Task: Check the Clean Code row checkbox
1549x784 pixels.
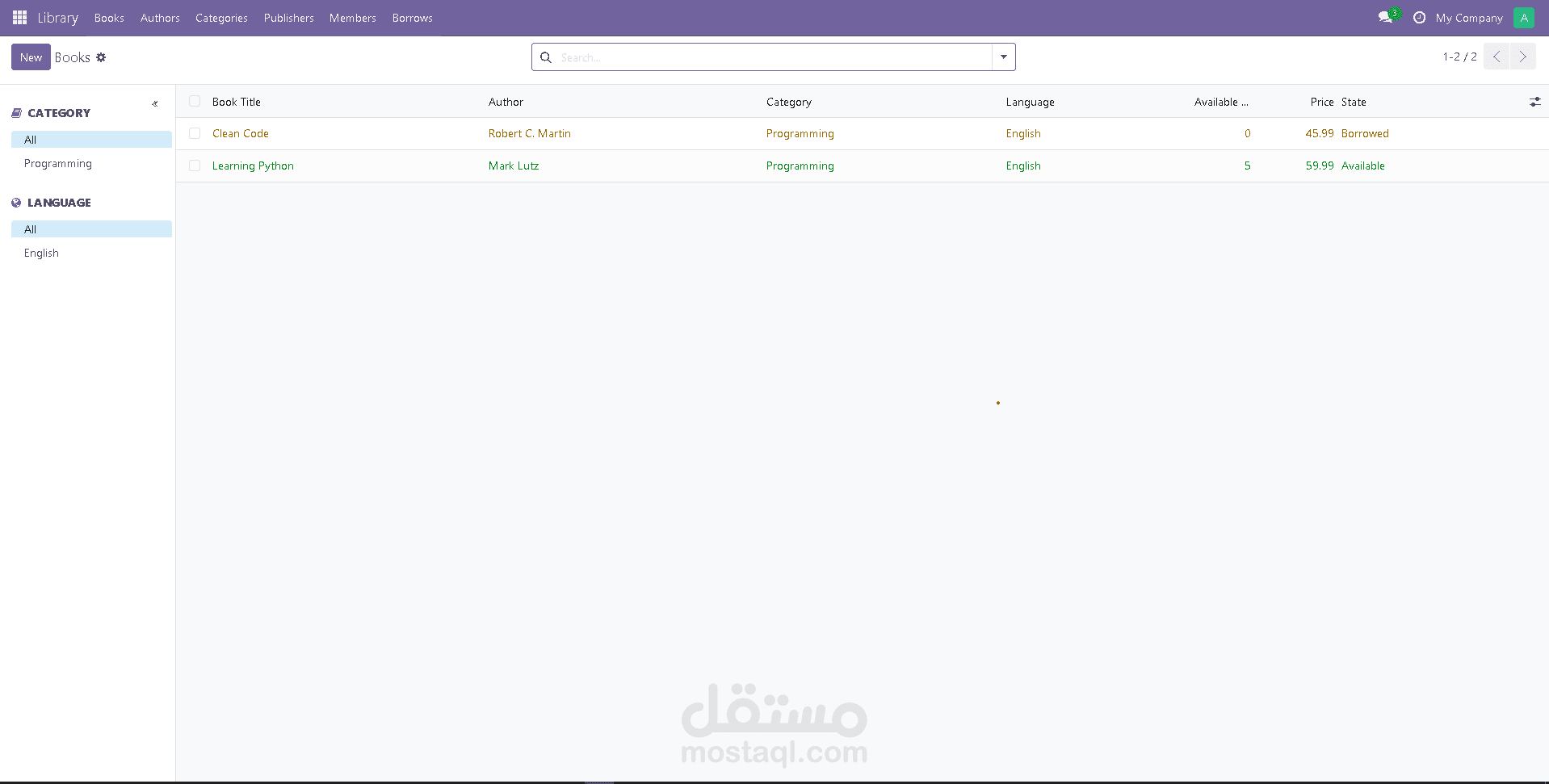Action: 195,132
